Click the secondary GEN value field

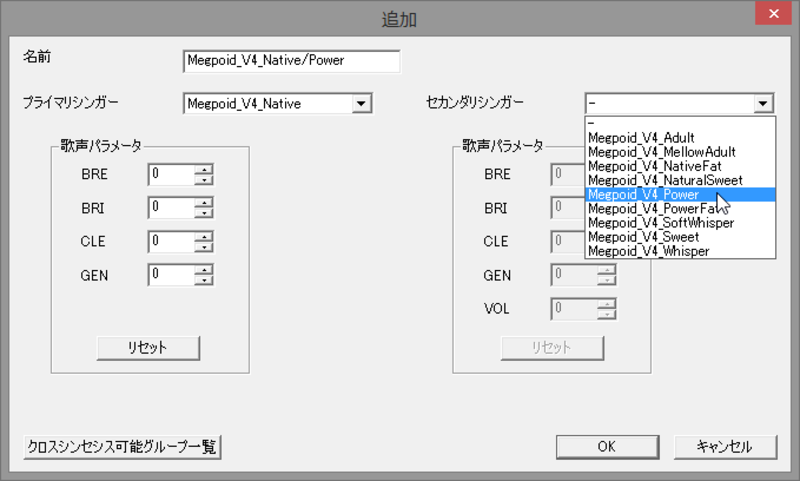coord(574,275)
